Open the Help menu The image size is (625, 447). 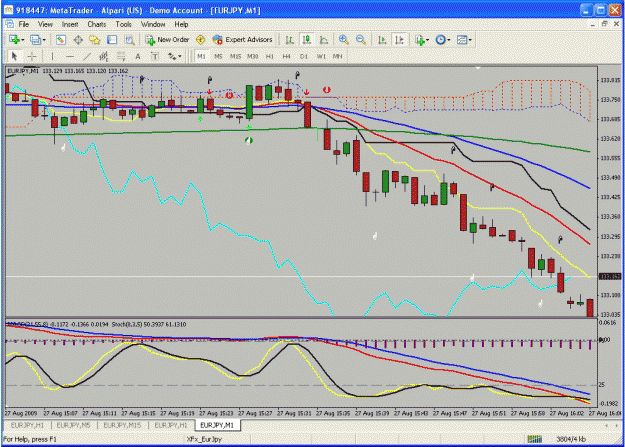click(x=181, y=24)
